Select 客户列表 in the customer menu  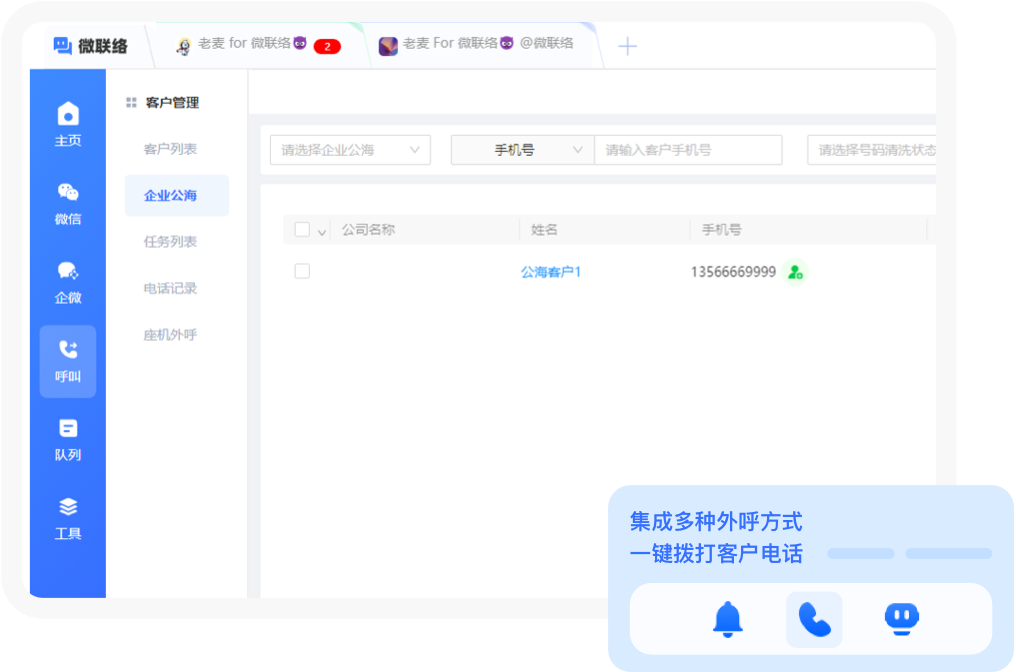point(170,149)
